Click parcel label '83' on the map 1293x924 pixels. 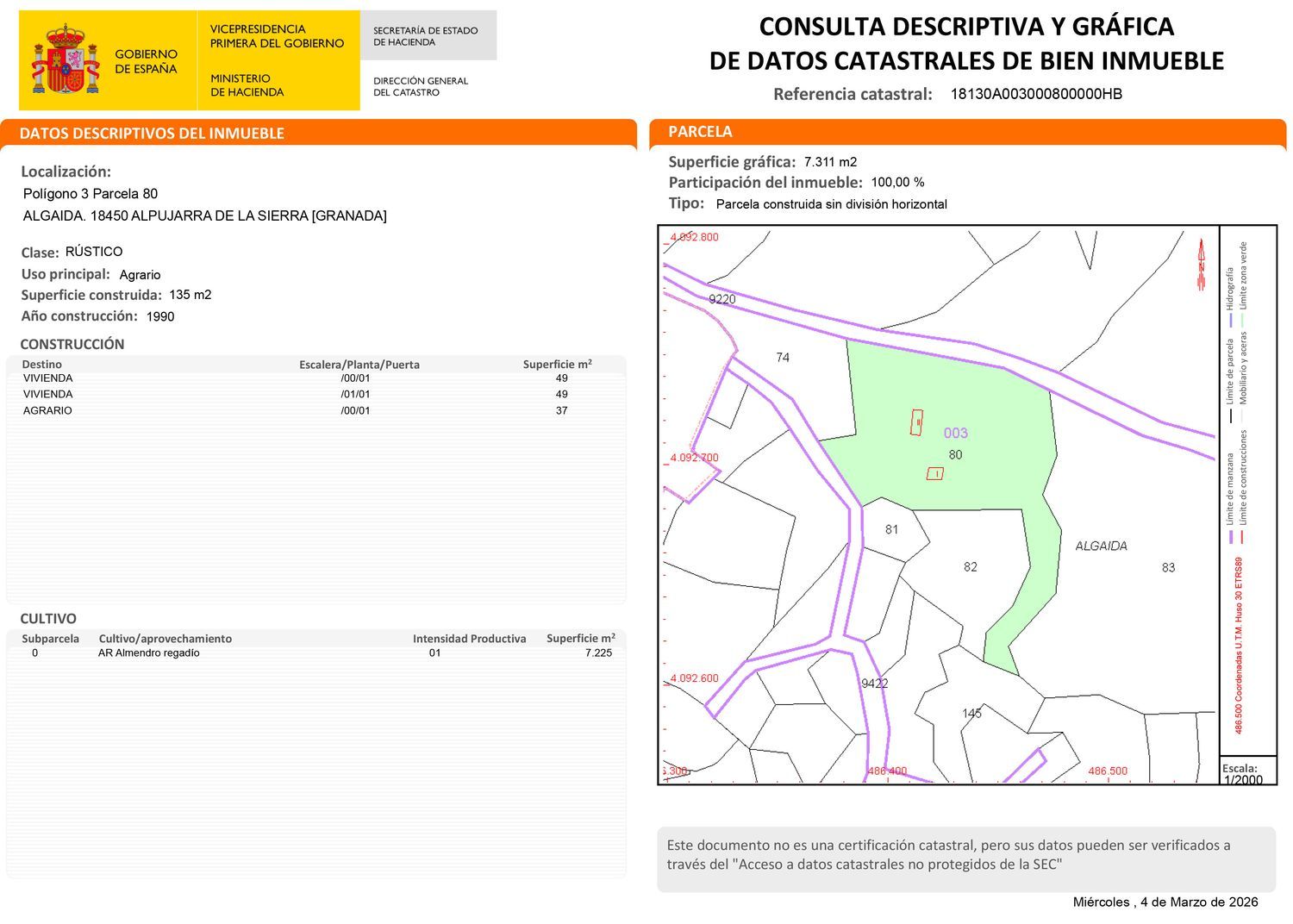(1168, 567)
